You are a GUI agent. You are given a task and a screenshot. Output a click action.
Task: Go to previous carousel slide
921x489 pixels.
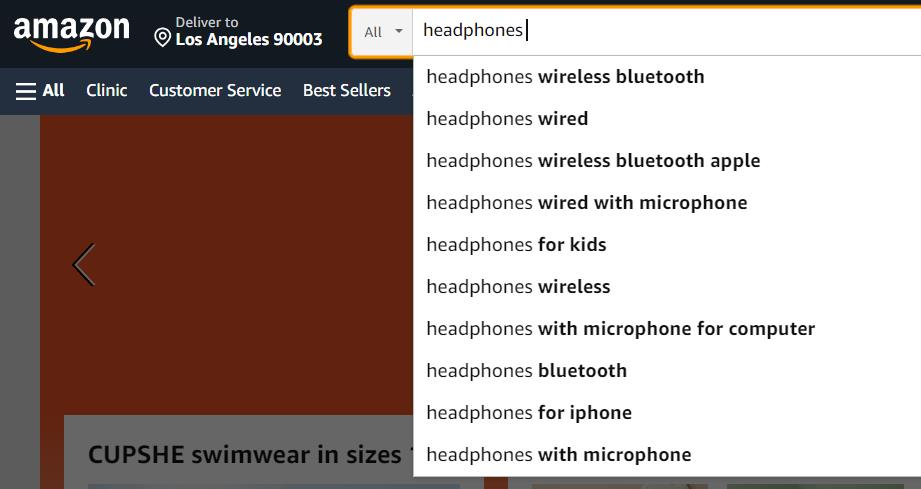coord(84,265)
